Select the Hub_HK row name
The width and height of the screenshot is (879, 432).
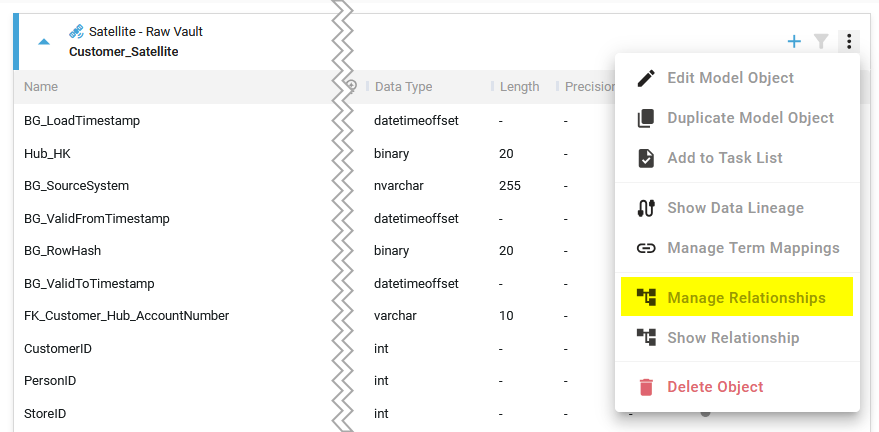pos(47,154)
